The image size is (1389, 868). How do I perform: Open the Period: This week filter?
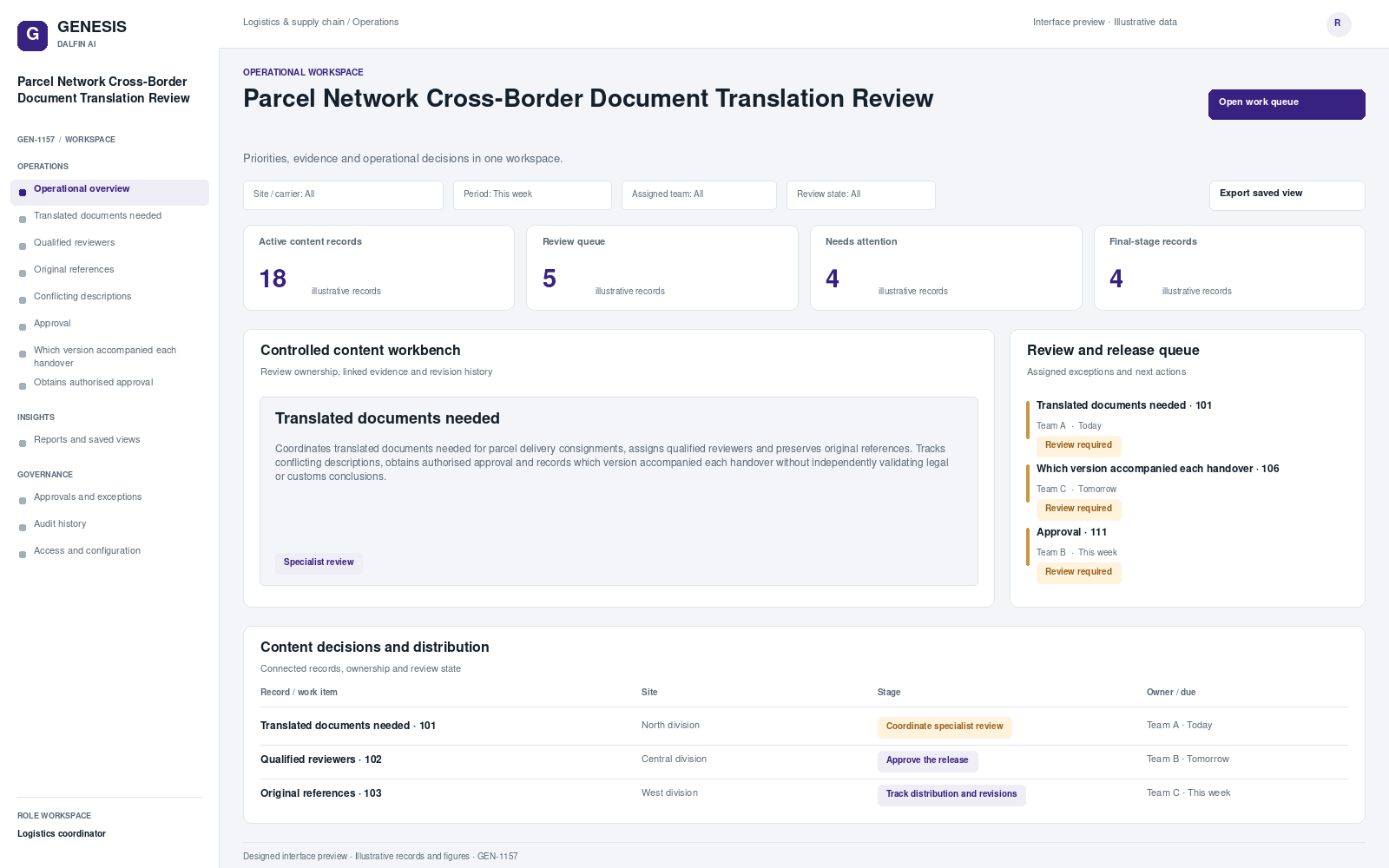click(x=532, y=195)
